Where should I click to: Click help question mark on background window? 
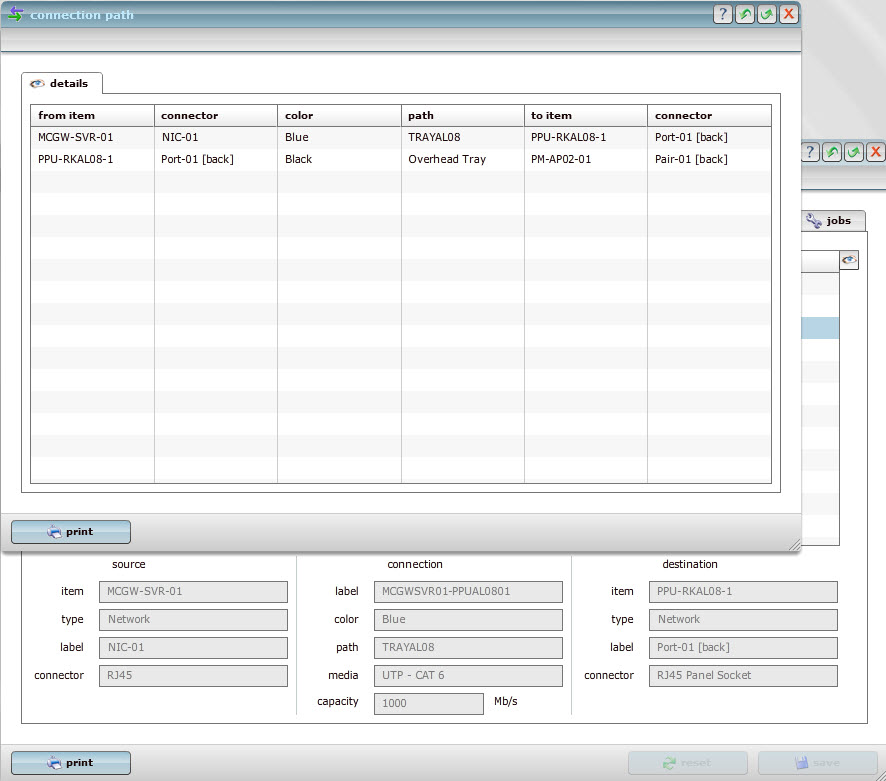[x=811, y=152]
